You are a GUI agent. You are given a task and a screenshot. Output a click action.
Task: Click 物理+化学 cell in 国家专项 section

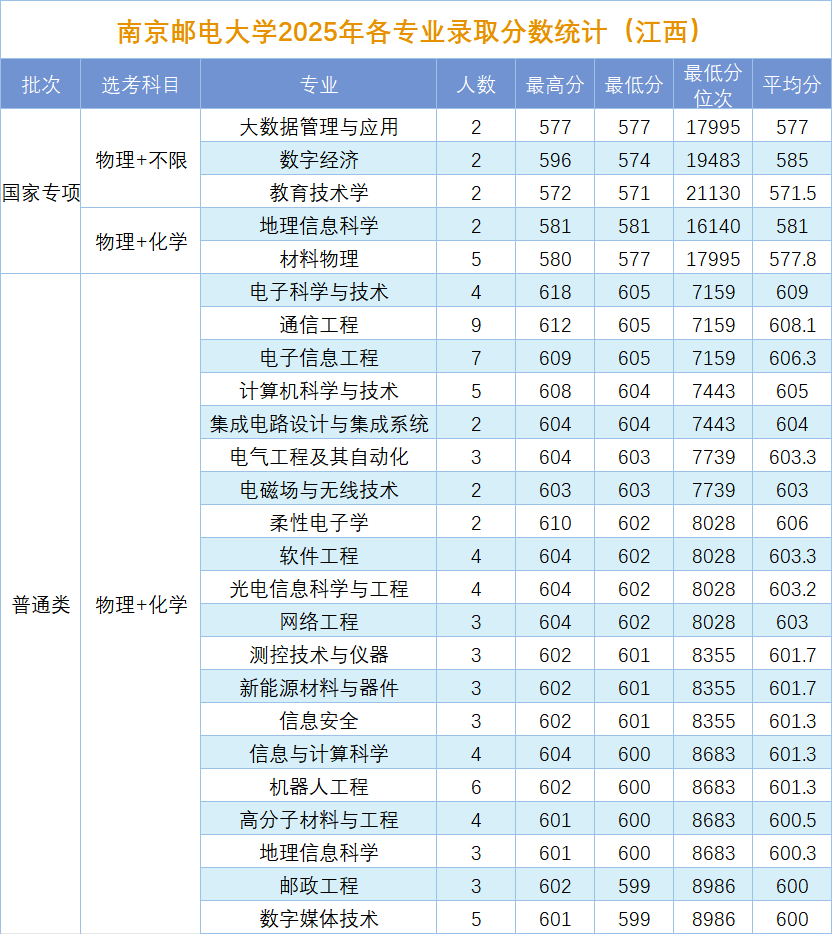coord(141,241)
